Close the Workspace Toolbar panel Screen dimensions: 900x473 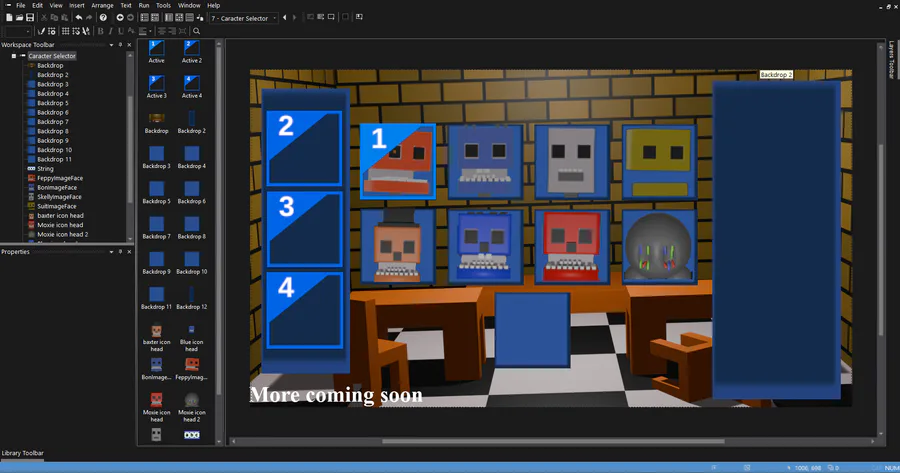(129, 45)
